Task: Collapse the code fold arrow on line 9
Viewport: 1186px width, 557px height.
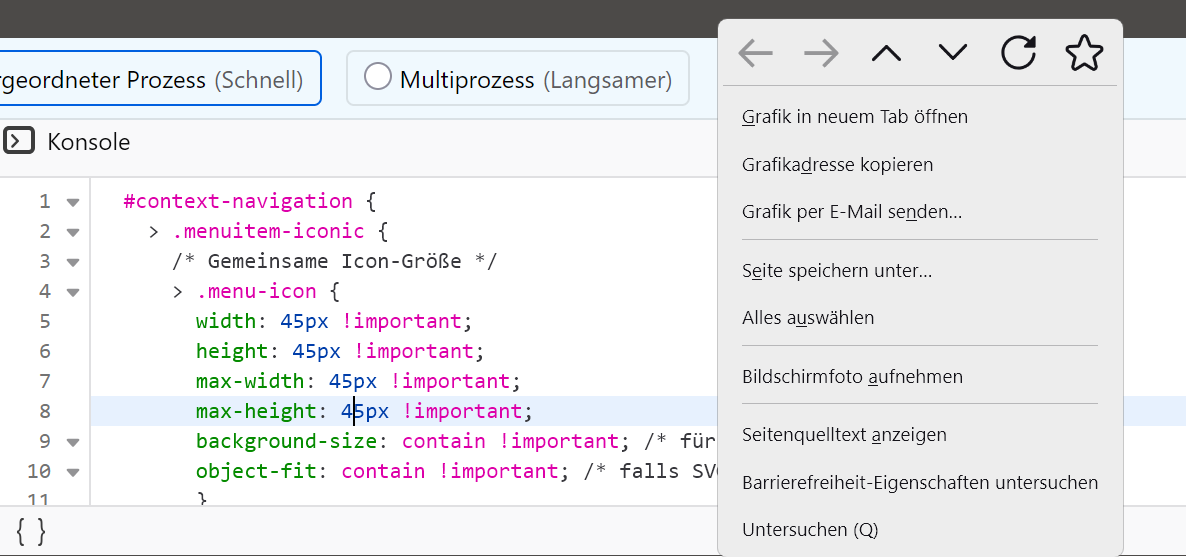Action: (73, 442)
